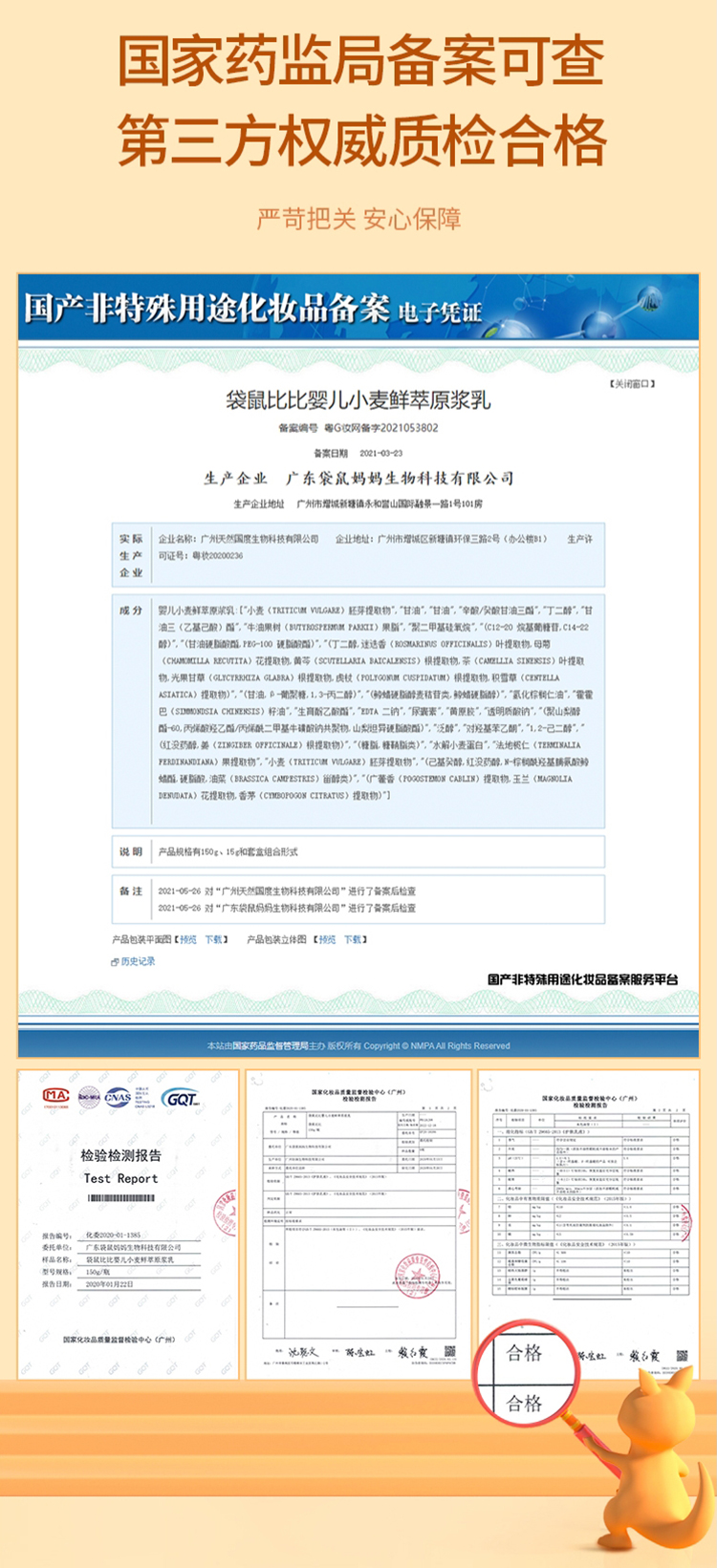Viewport: 717px width, 1568px height.
Task: Click the GQT laboratory logo
Action: tap(181, 1098)
